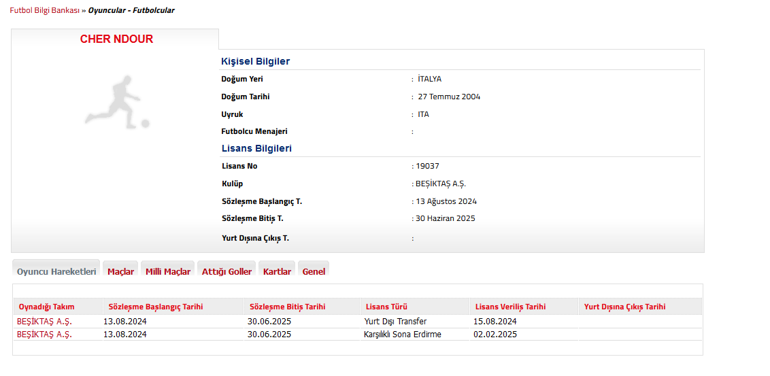The image size is (770, 376).
Task: Switch to the Maçlar tab
Action: point(121,271)
